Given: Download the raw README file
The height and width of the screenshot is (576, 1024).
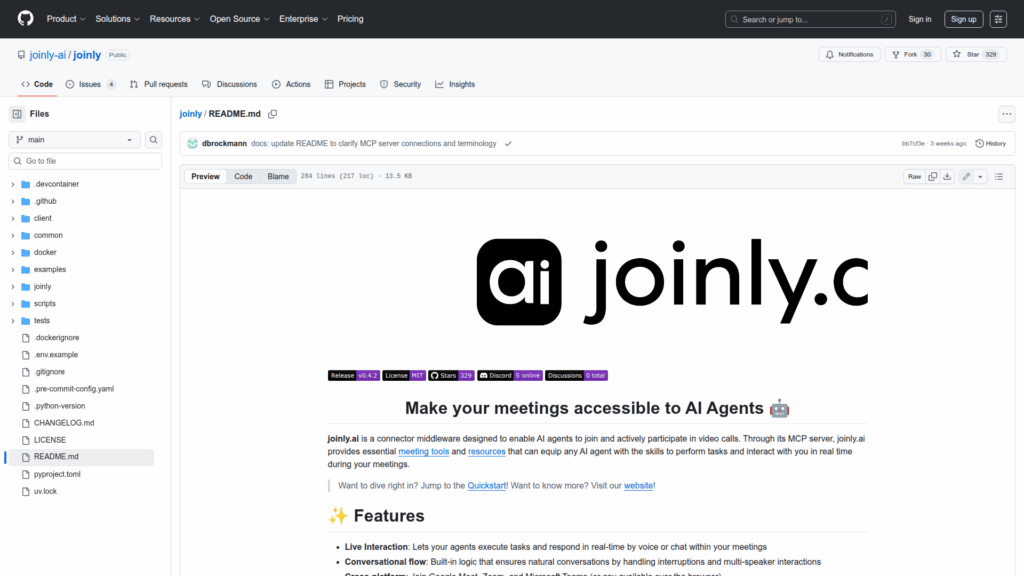Looking at the screenshot, I should pos(947,176).
